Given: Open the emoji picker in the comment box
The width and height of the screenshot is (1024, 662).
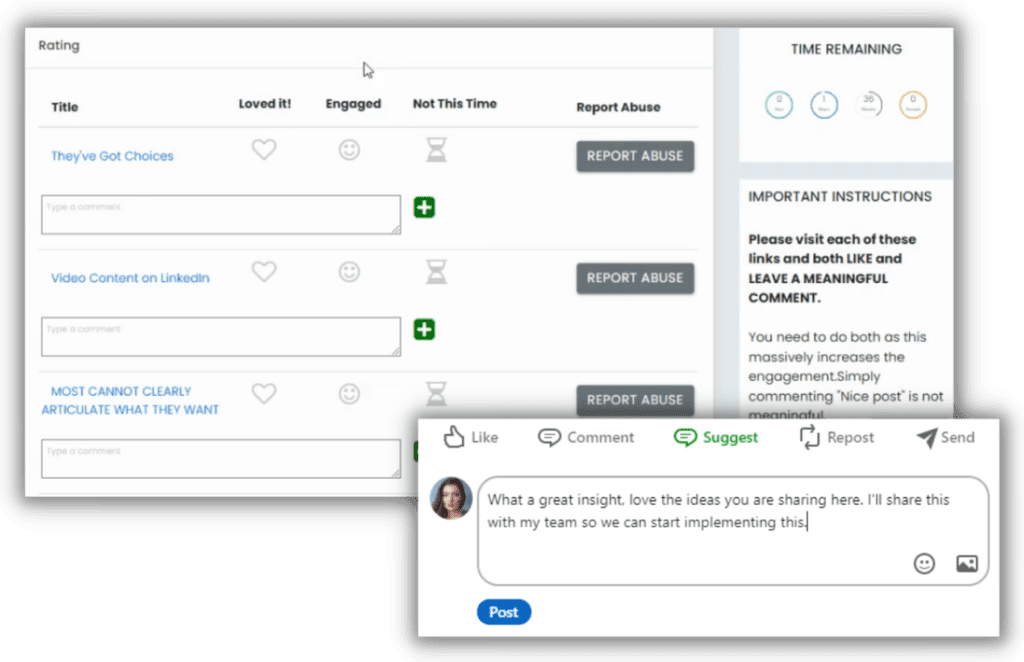Looking at the screenshot, I should point(924,564).
